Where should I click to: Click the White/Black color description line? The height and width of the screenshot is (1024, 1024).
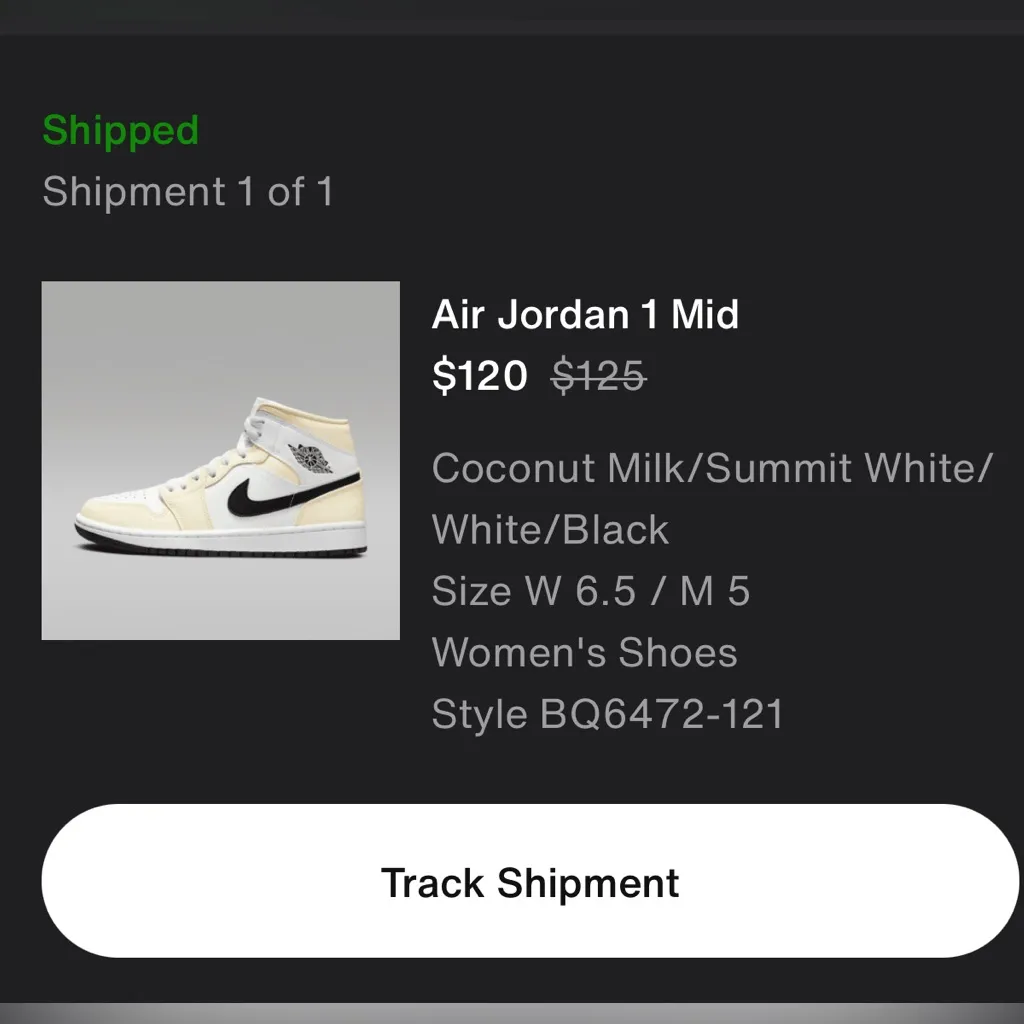tap(548, 529)
